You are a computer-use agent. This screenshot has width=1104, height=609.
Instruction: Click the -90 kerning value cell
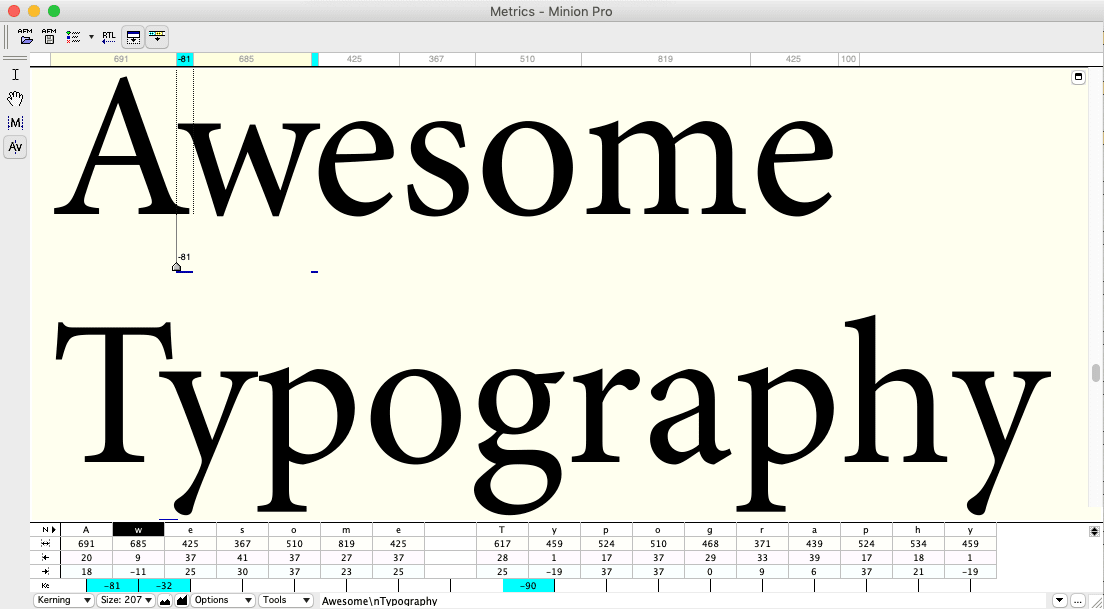[x=529, y=586]
